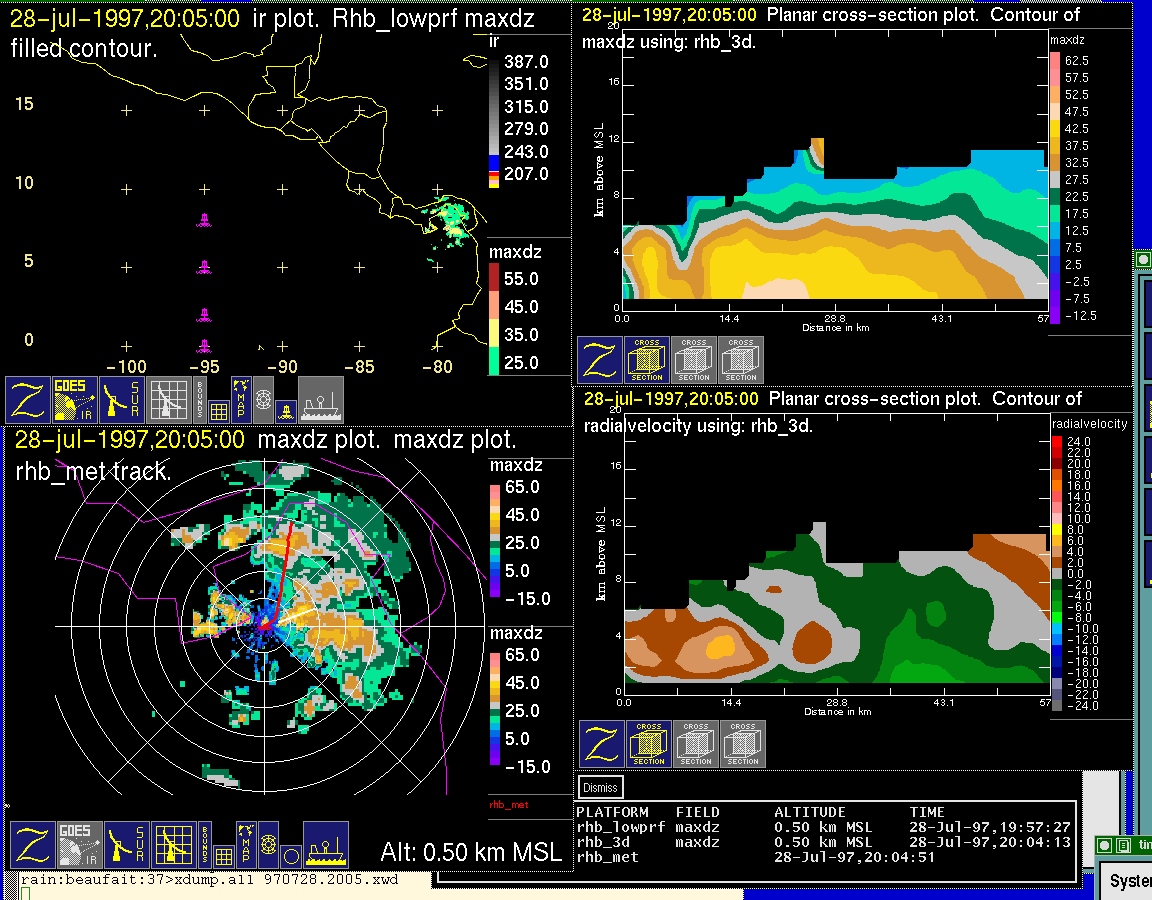Click the ship track icon in maxdz plot
The height and width of the screenshot is (900, 1152).
point(325,845)
